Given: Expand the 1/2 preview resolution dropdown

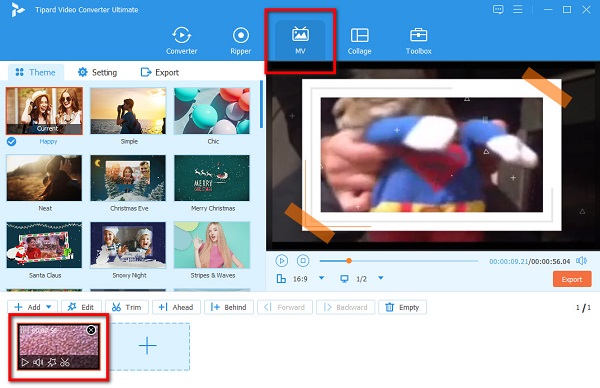Looking at the screenshot, I should [381, 278].
